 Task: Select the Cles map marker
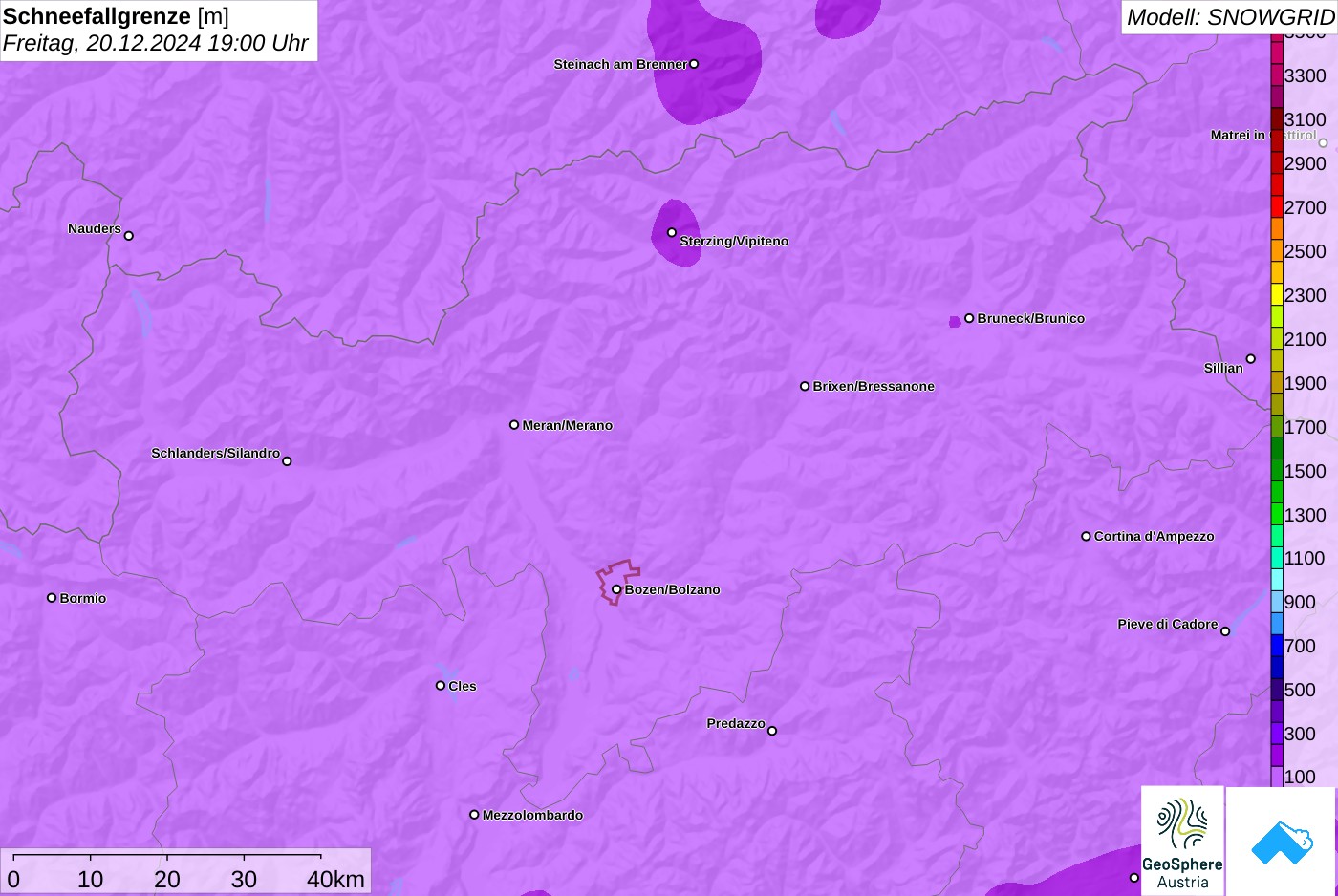441,685
